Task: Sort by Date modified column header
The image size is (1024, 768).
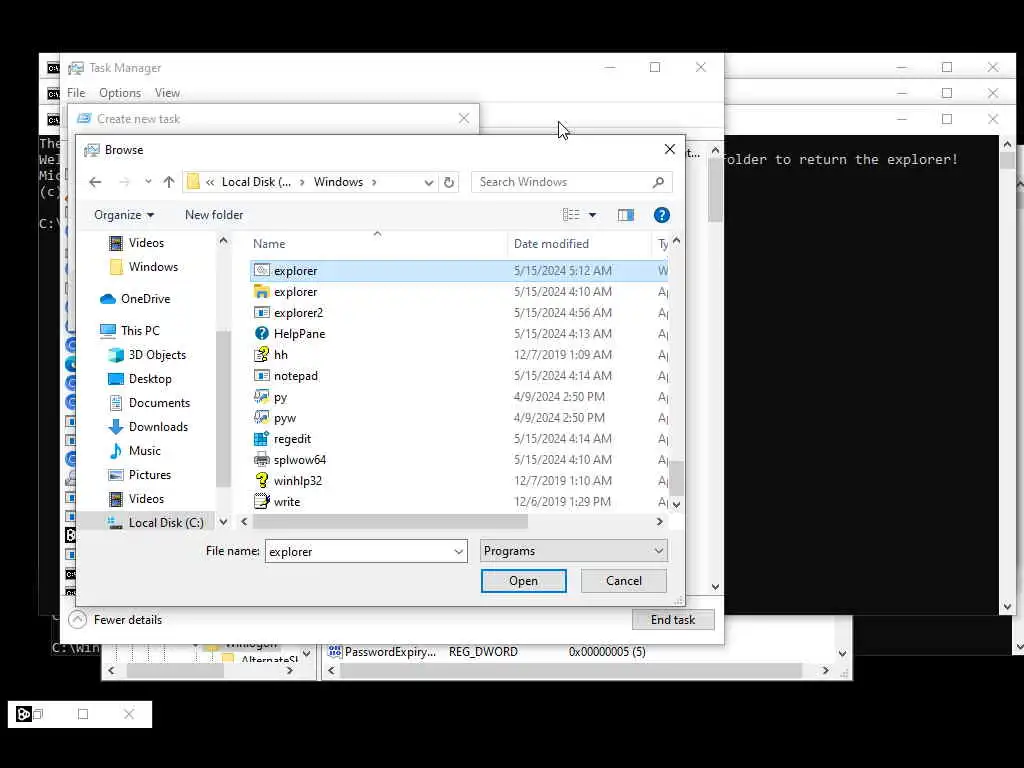Action: click(x=551, y=244)
